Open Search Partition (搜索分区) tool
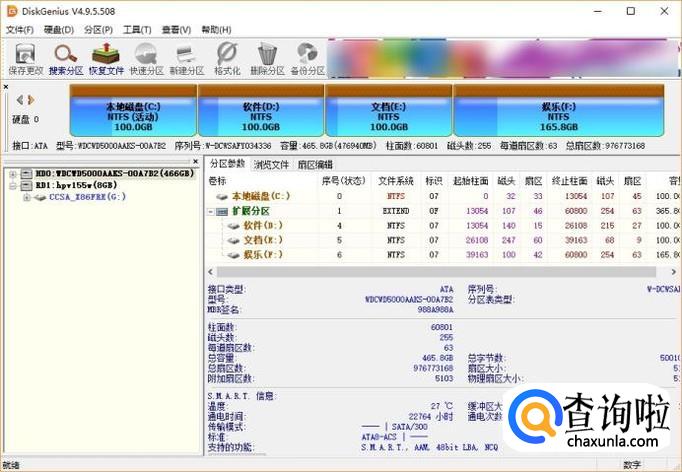The height and width of the screenshot is (472, 682). pyautogui.click(x=66, y=59)
